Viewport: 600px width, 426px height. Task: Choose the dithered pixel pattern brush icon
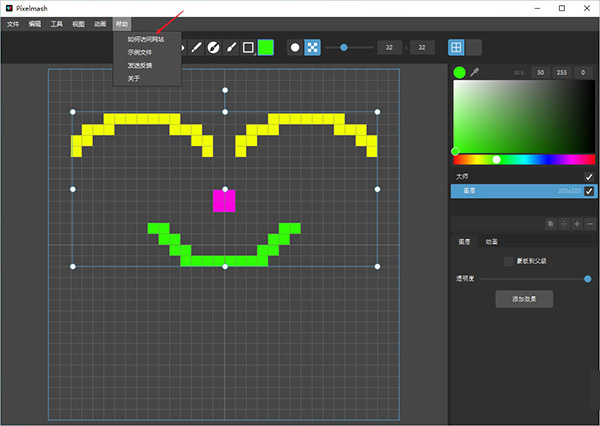click(312, 47)
